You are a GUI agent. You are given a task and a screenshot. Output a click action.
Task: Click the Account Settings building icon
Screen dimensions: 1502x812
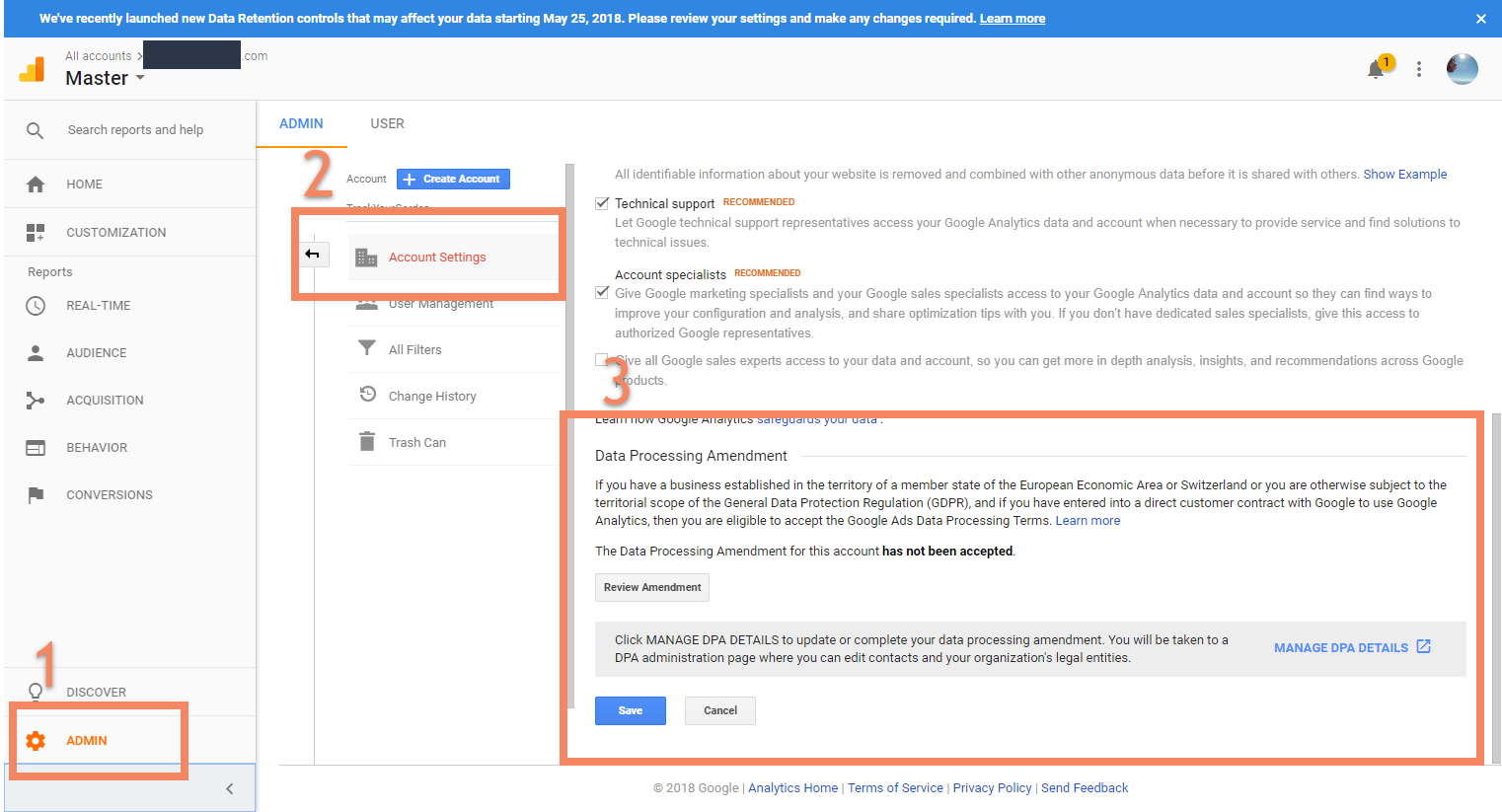pos(366,258)
